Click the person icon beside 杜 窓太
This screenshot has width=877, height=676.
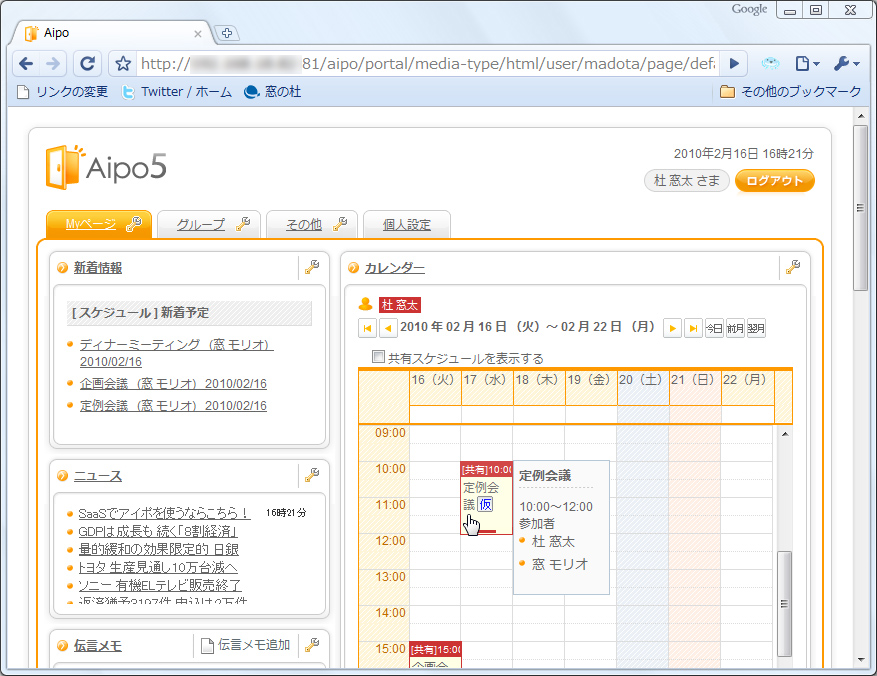pyautogui.click(x=366, y=303)
